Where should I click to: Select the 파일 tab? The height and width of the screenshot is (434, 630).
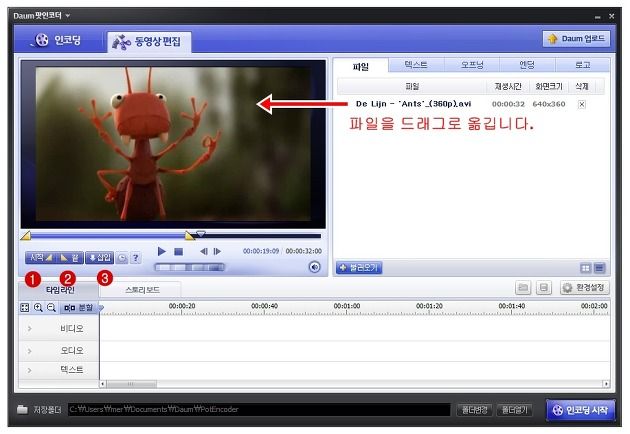coord(360,66)
